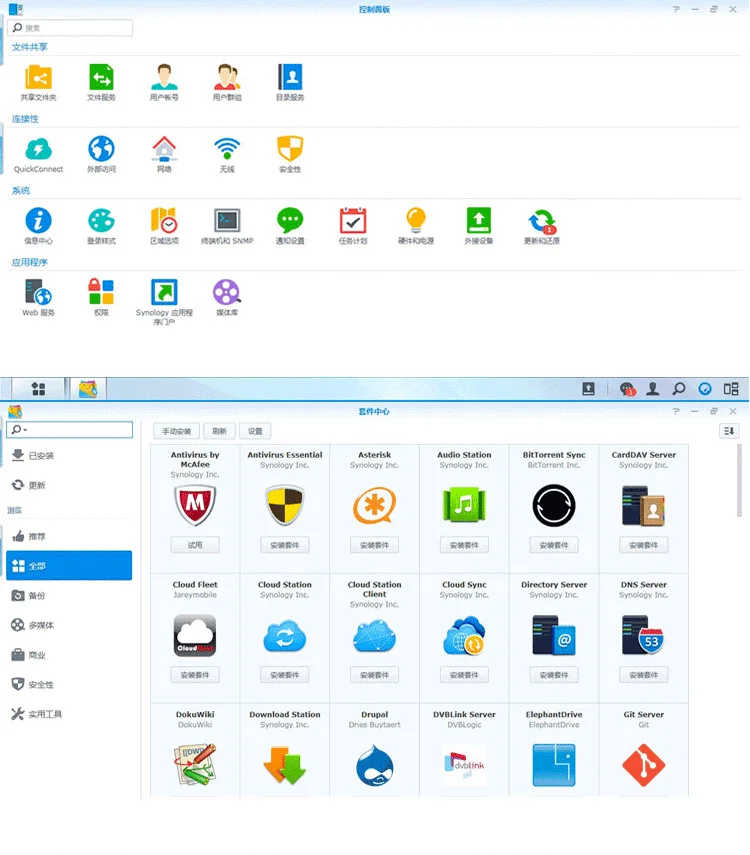The image size is (750, 855).
Task: Open Drupal package icon
Action: click(x=374, y=765)
